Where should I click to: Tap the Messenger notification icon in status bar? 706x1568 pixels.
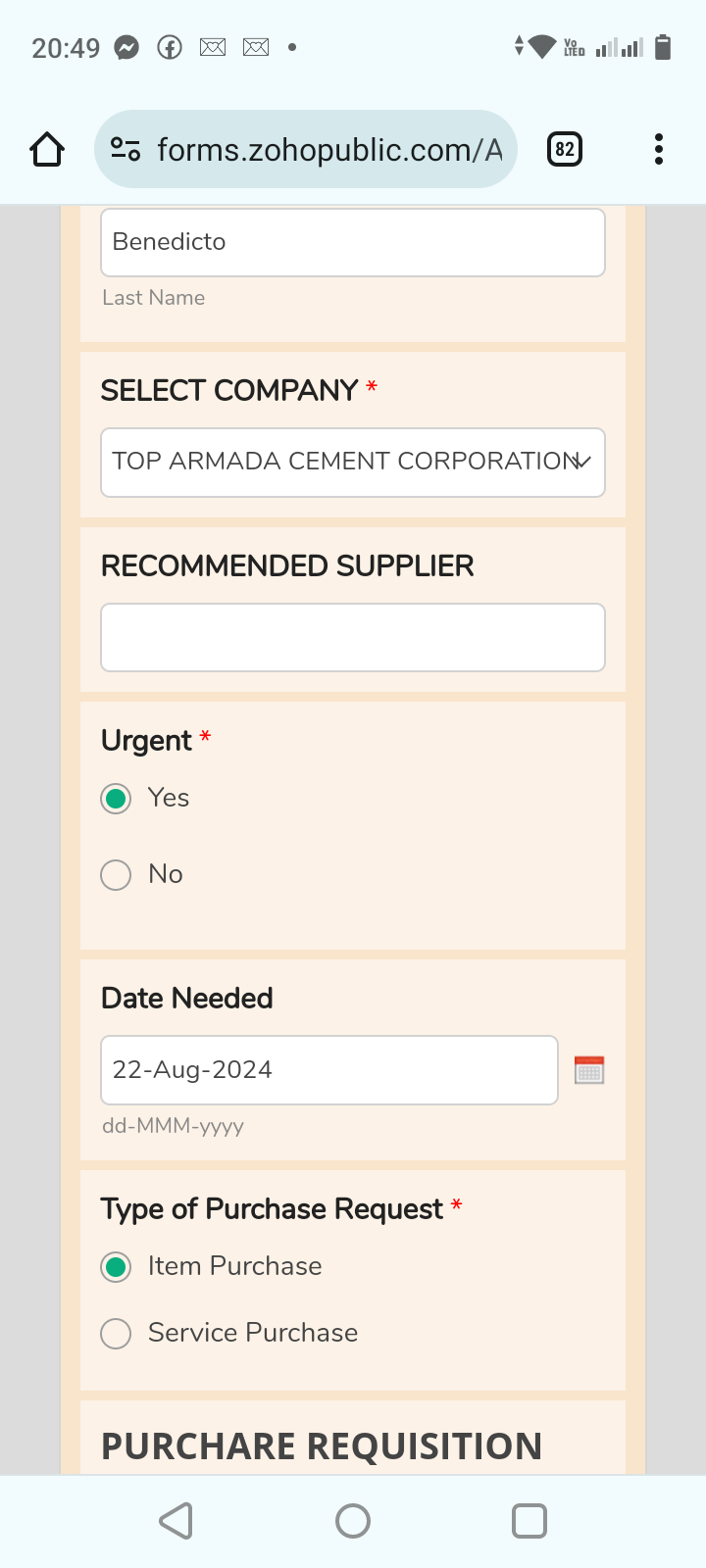click(x=126, y=47)
